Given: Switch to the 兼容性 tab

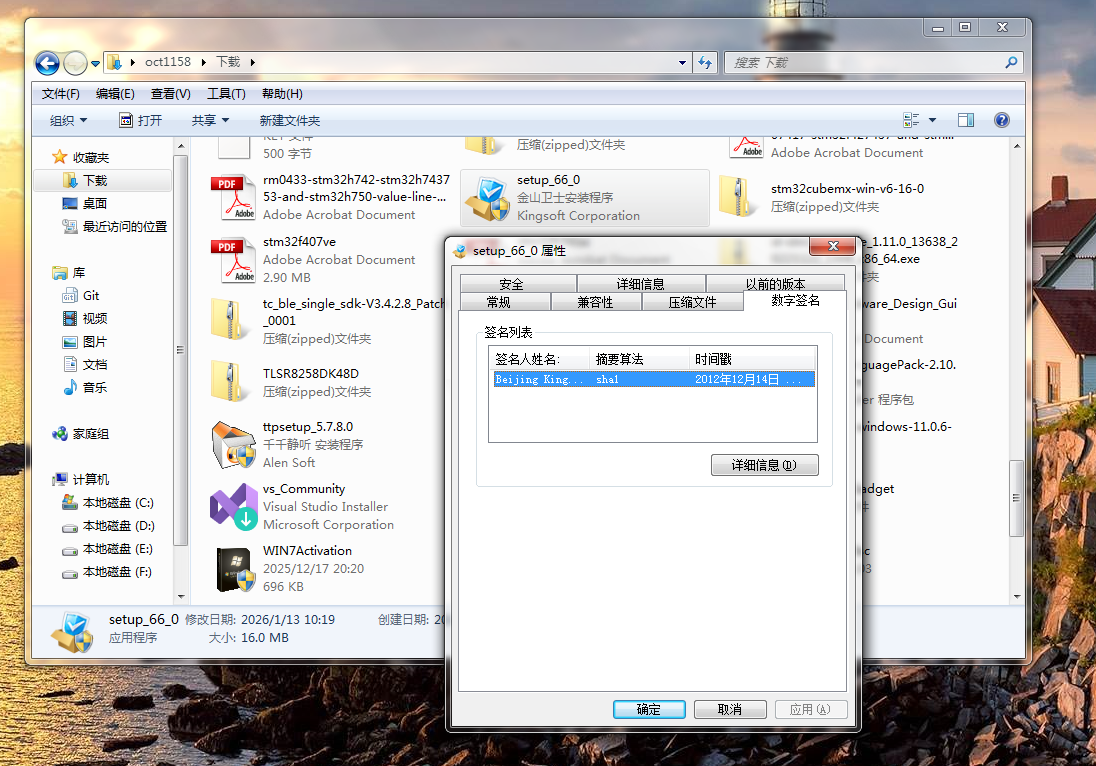Looking at the screenshot, I should point(595,302).
